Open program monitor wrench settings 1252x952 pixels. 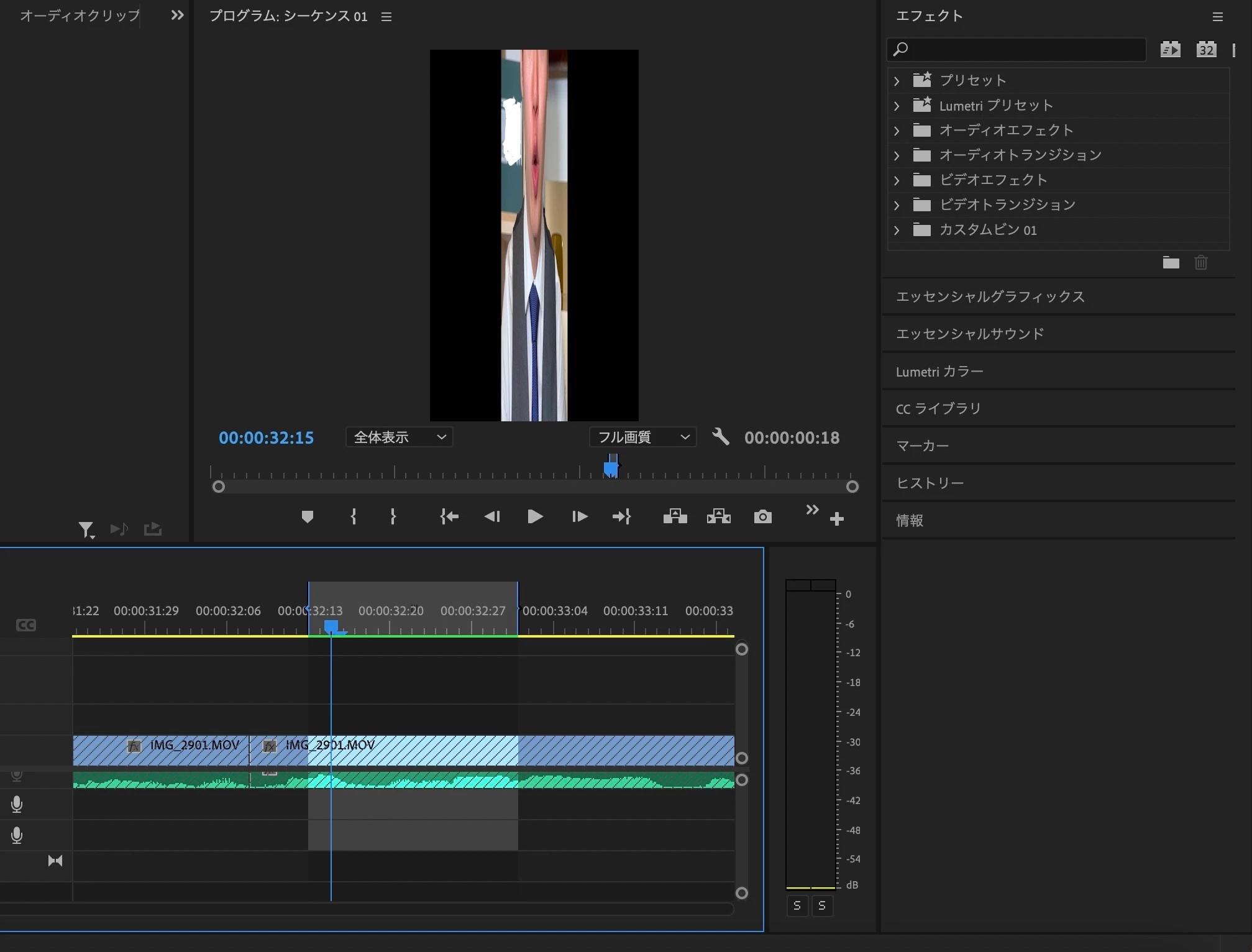(x=720, y=437)
